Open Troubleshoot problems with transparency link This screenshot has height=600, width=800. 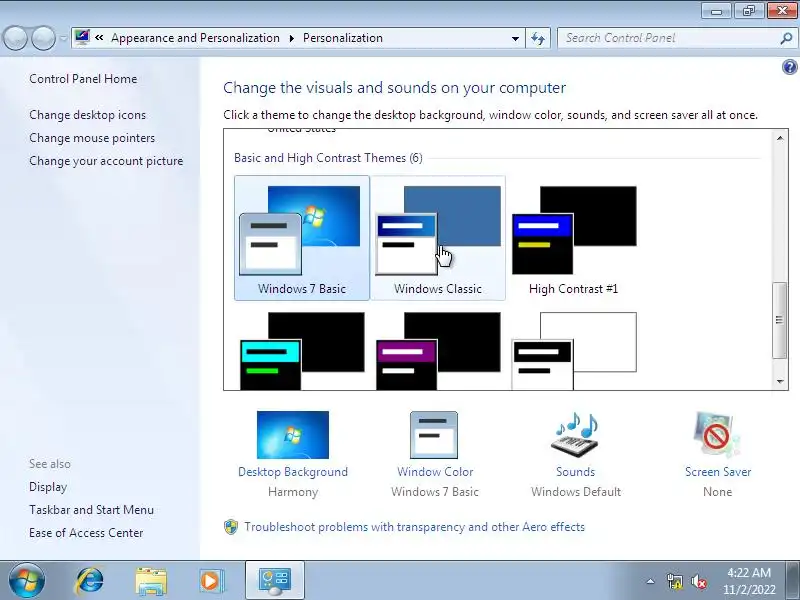414,527
